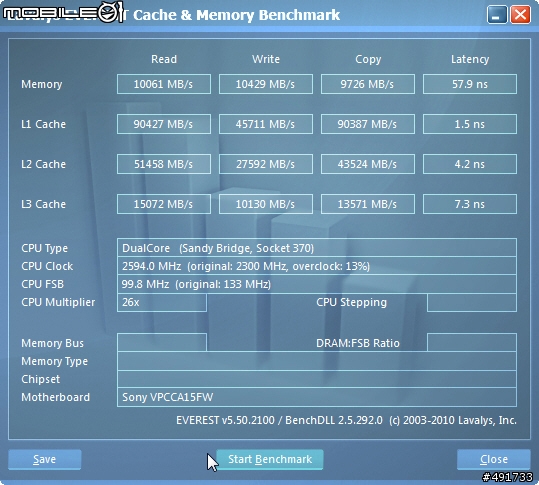539x485 pixels.
Task: Click the Copy column header
Action: 368,59
